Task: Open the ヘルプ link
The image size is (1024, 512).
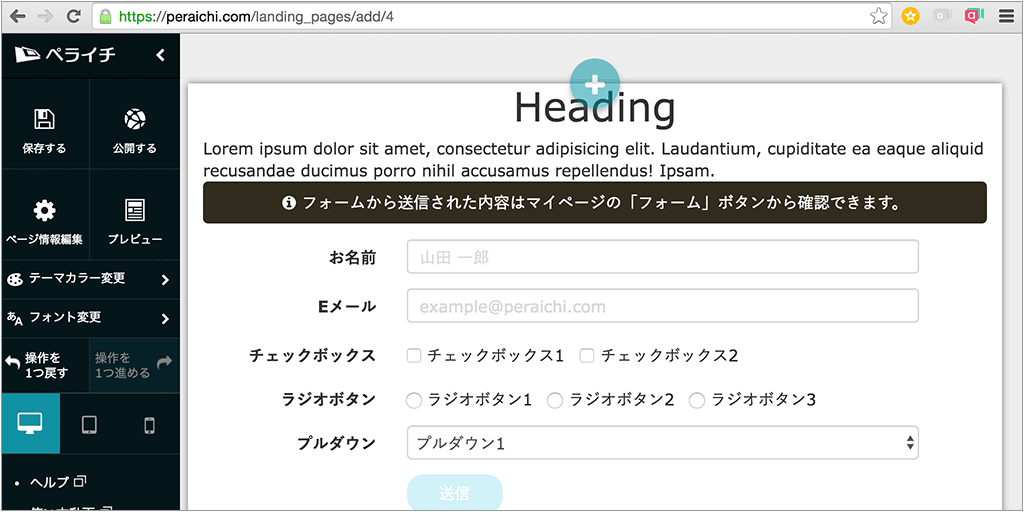Action: [x=58, y=483]
